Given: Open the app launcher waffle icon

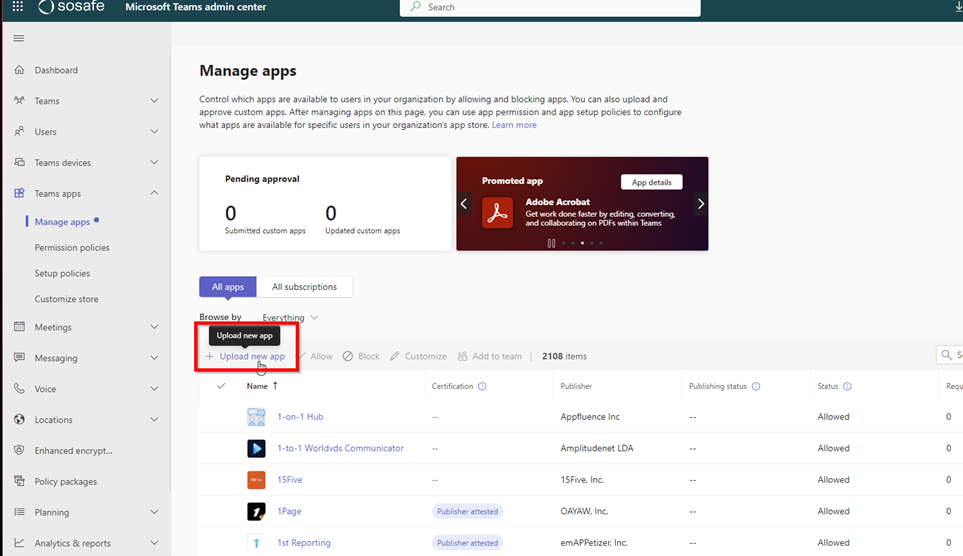Looking at the screenshot, I should (x=18, y=7).
